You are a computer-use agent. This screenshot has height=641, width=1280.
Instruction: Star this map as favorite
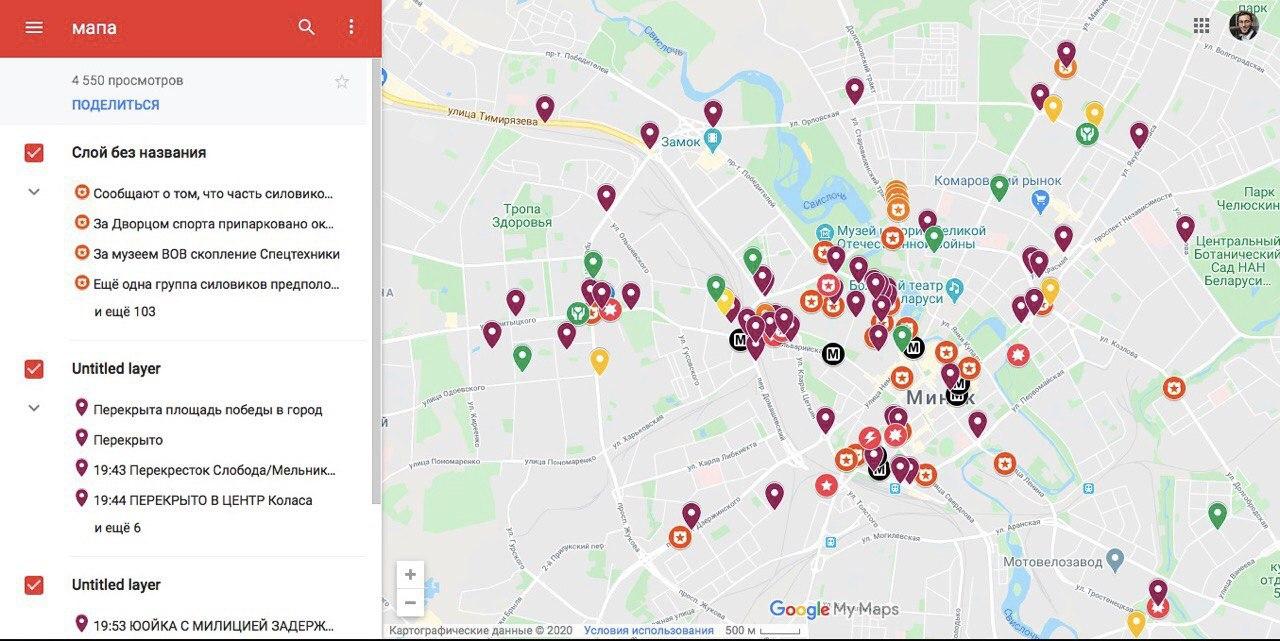(342, 82)
